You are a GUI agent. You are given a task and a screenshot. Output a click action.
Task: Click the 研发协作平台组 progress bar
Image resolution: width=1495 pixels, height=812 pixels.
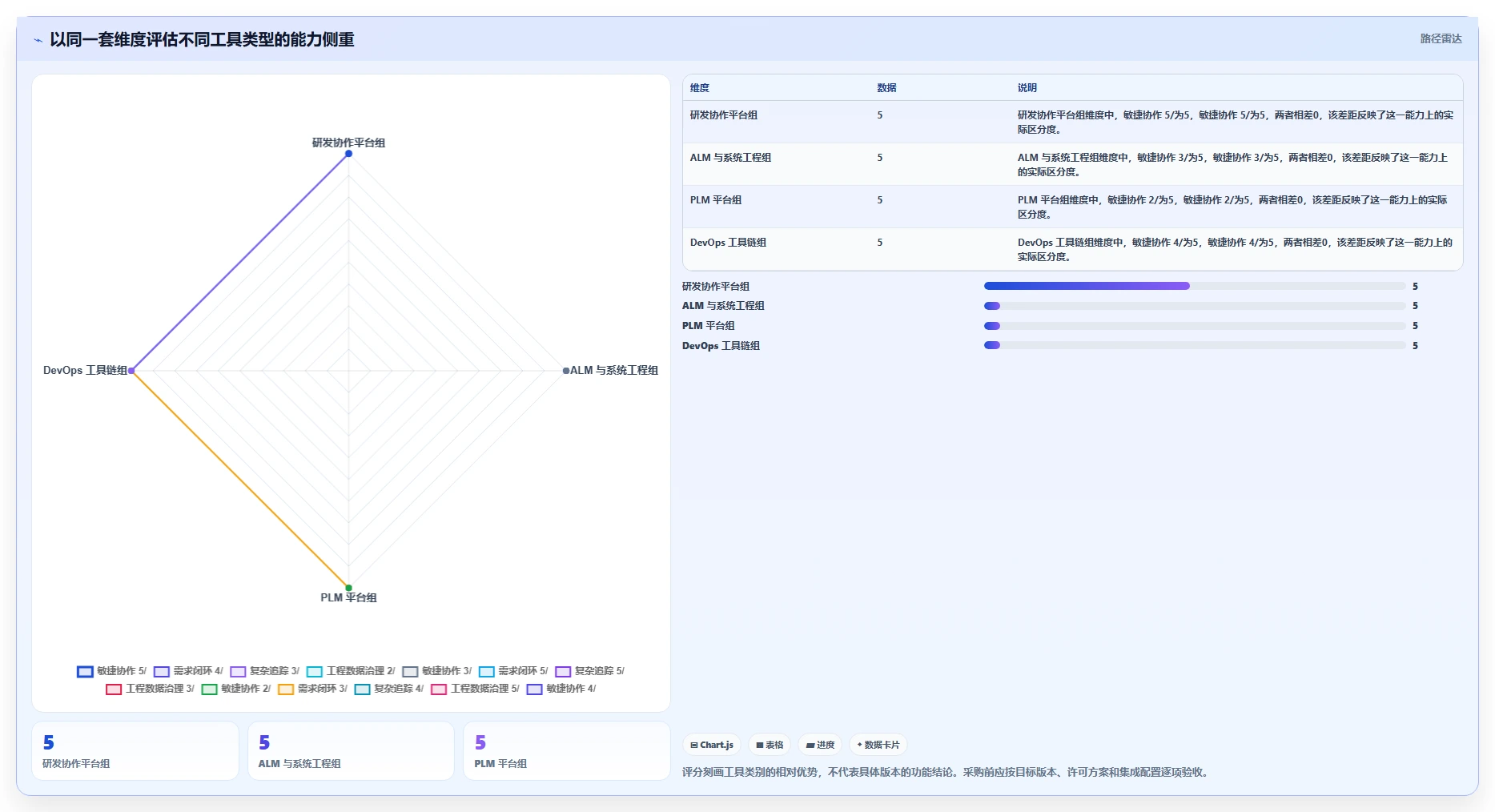click(x=1194, y=286)
